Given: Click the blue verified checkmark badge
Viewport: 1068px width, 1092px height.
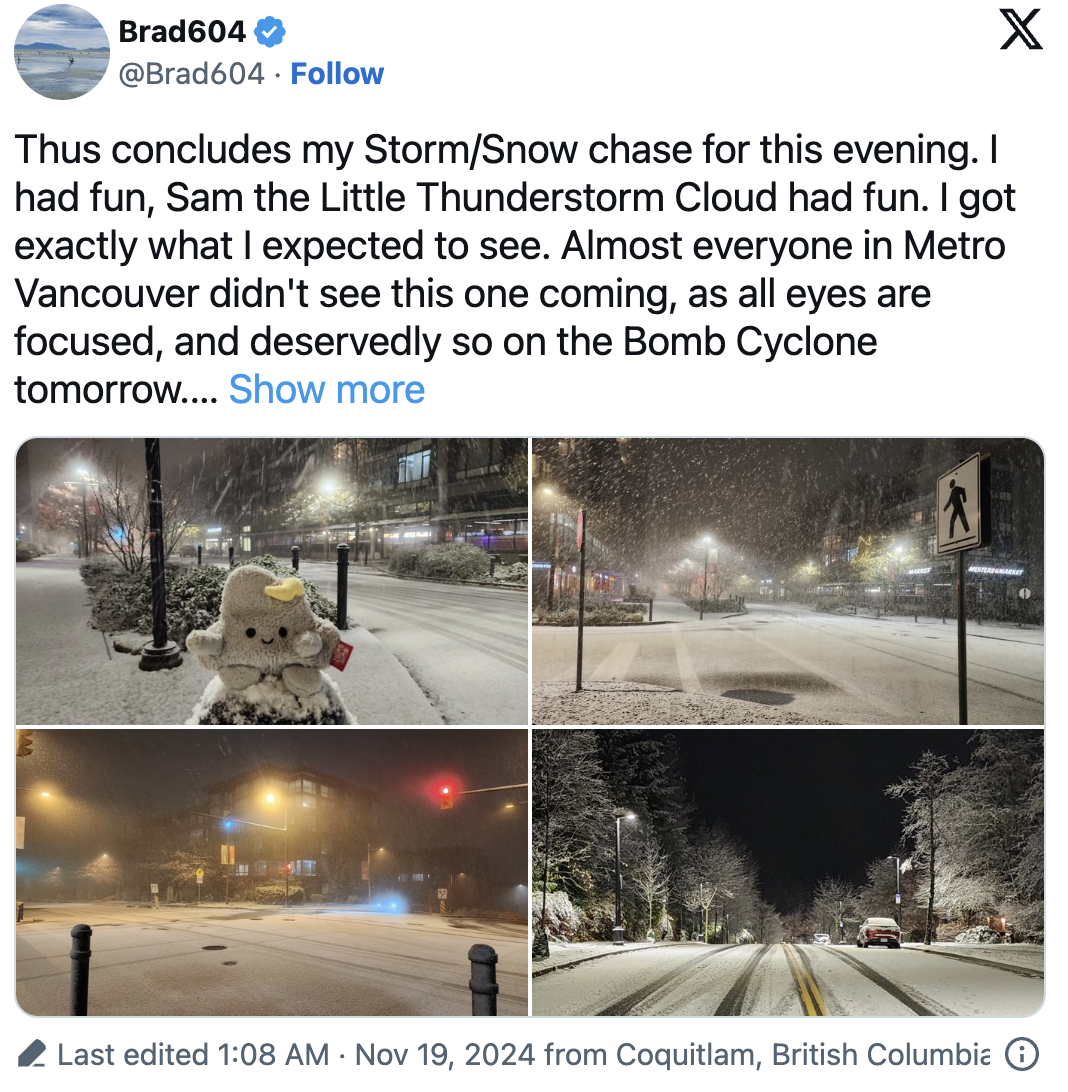Looking at the screenshot, I should pyautogui.click(x=269, y=32).
